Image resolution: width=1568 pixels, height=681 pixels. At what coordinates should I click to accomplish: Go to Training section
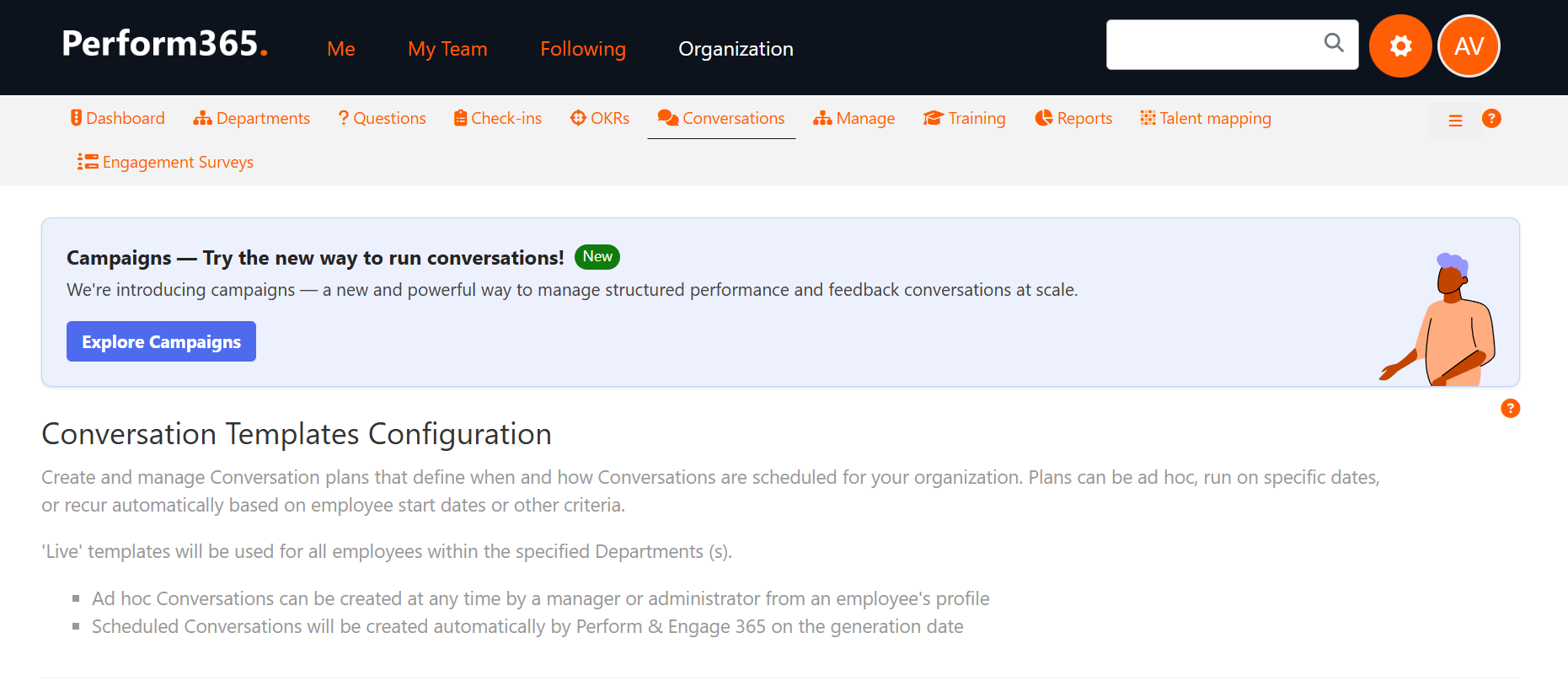965,119
